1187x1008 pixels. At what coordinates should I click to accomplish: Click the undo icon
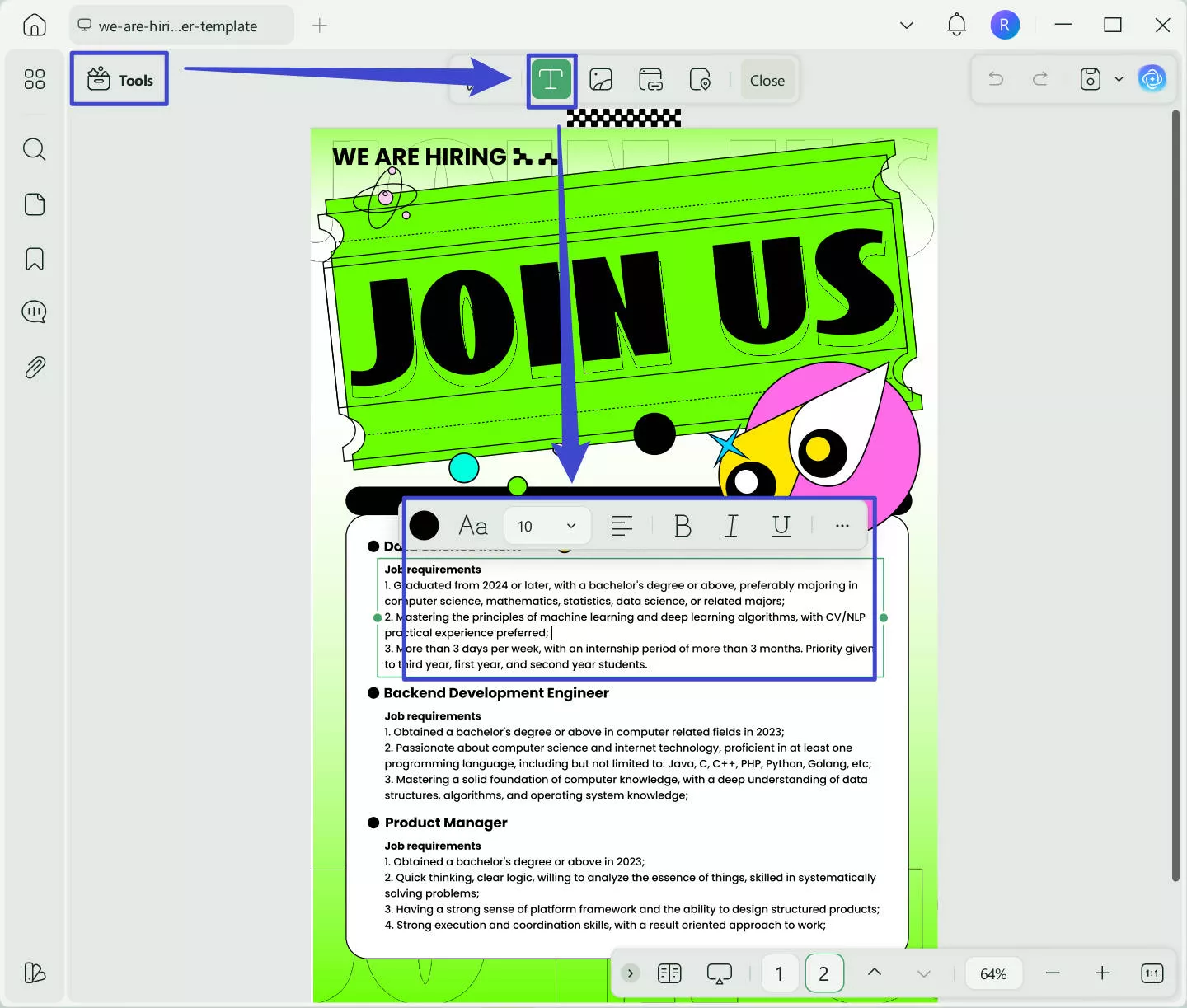pos(995,78)
